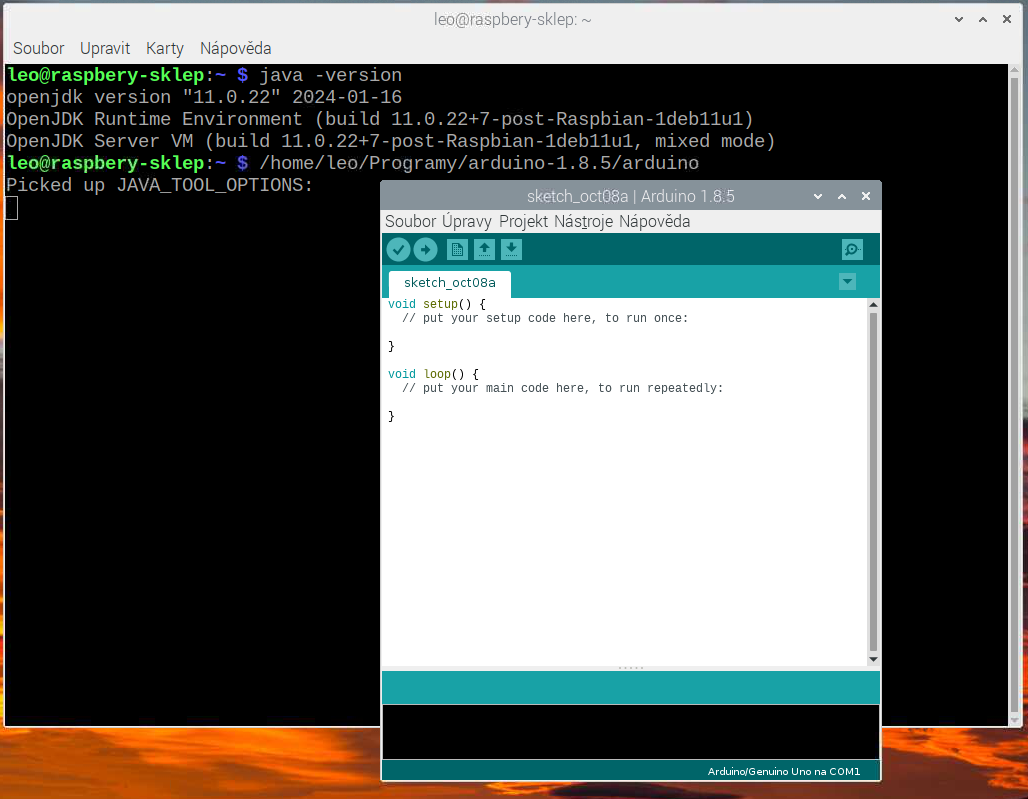Screen dimensions: 1028x799
Task: Click the arduino-1.8.5/arduino command path
Action: click(479, 163)
